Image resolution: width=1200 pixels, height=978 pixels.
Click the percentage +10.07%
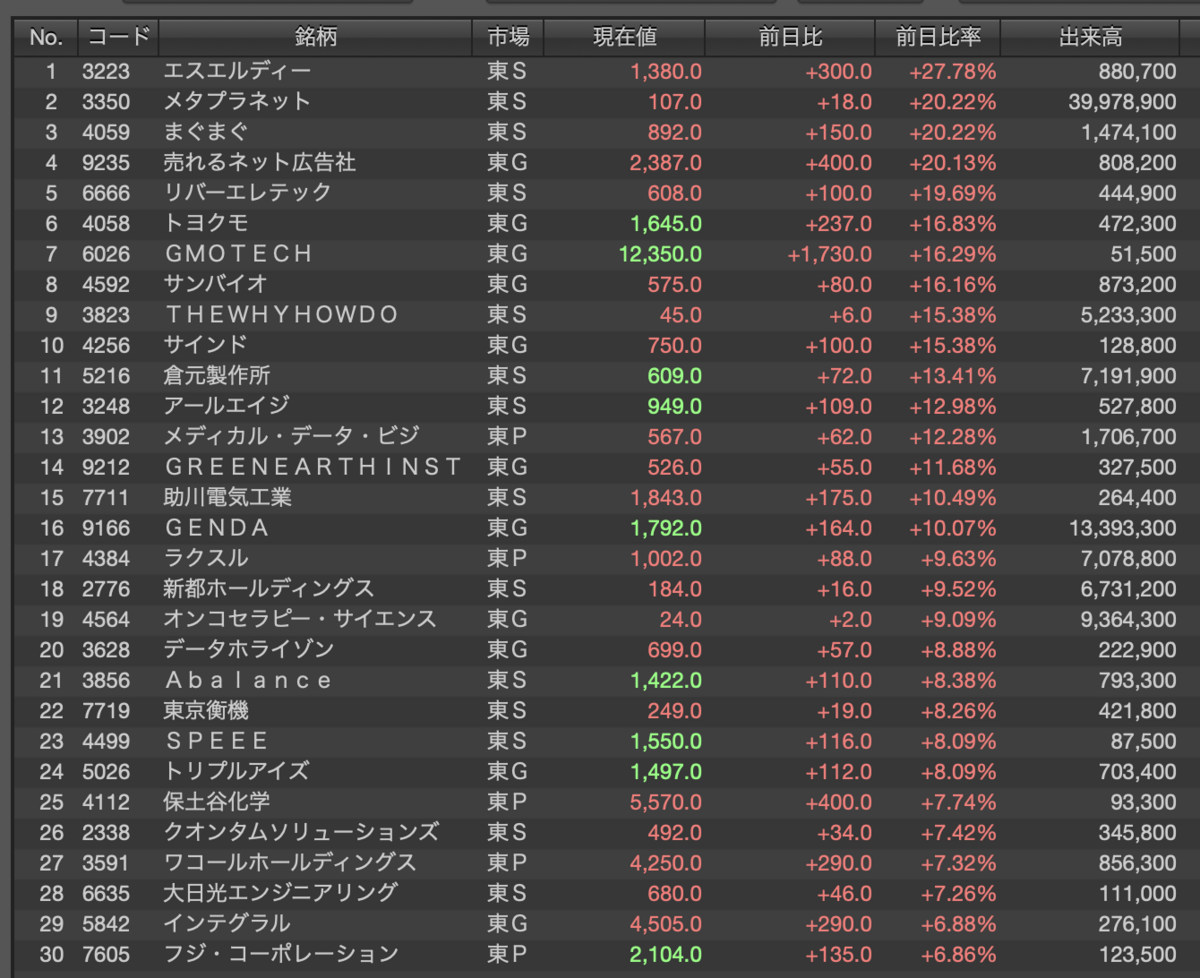click(x=952, y=528)
